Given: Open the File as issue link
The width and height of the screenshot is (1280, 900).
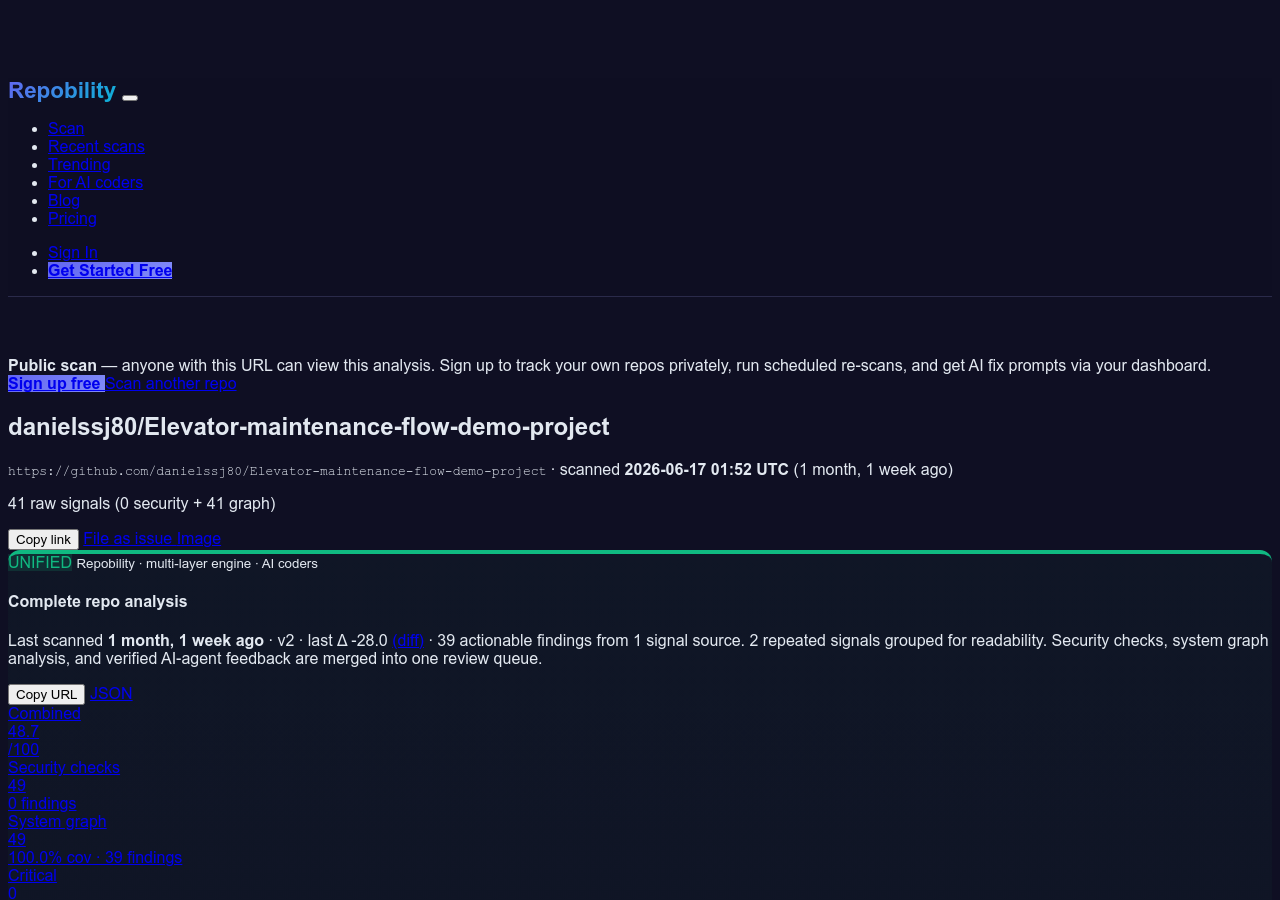Looking at the screenshot, I should [128, 538].
